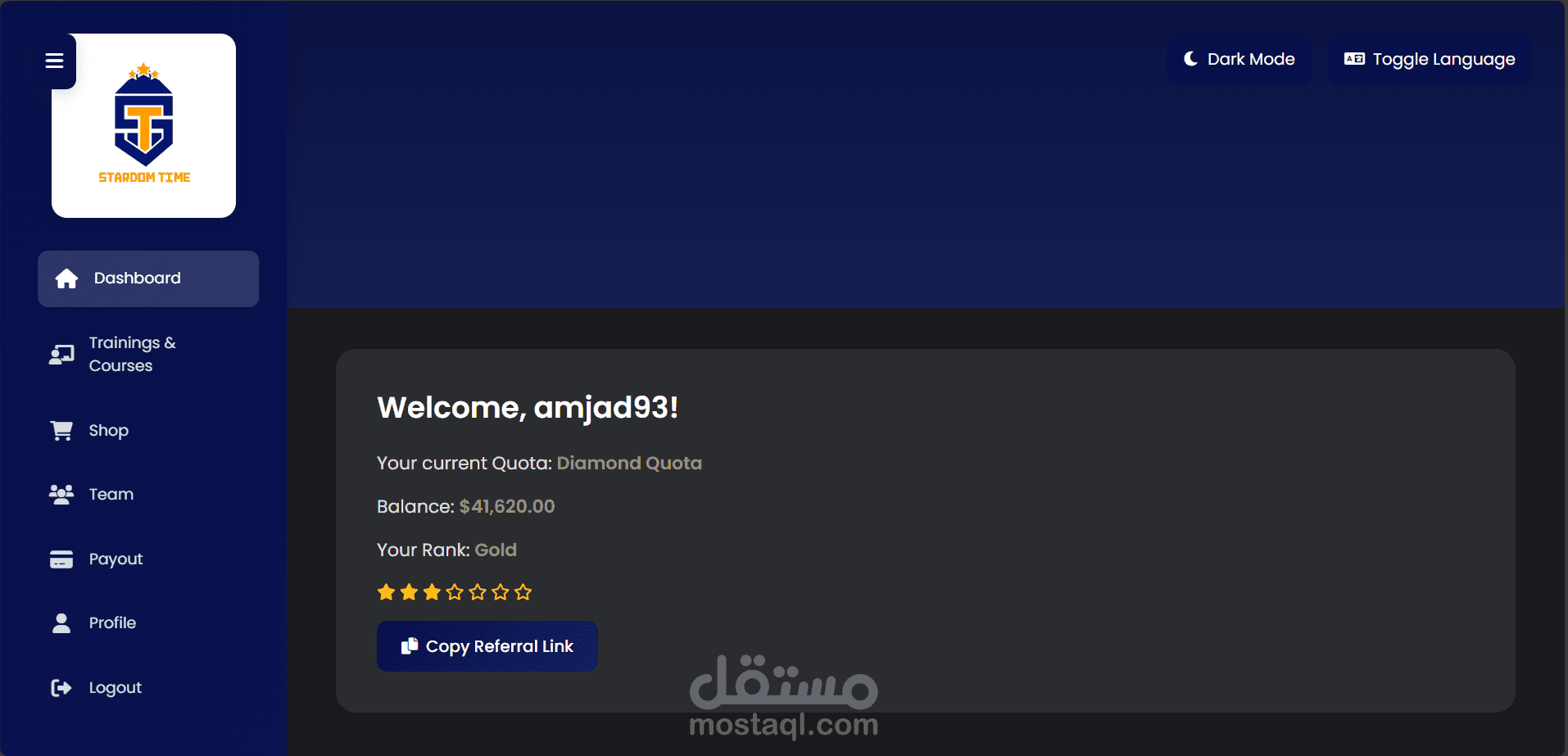The width and height of the screenshot is (1568, 756).
Task: Click the Team group icon
Action: (61, 495)
